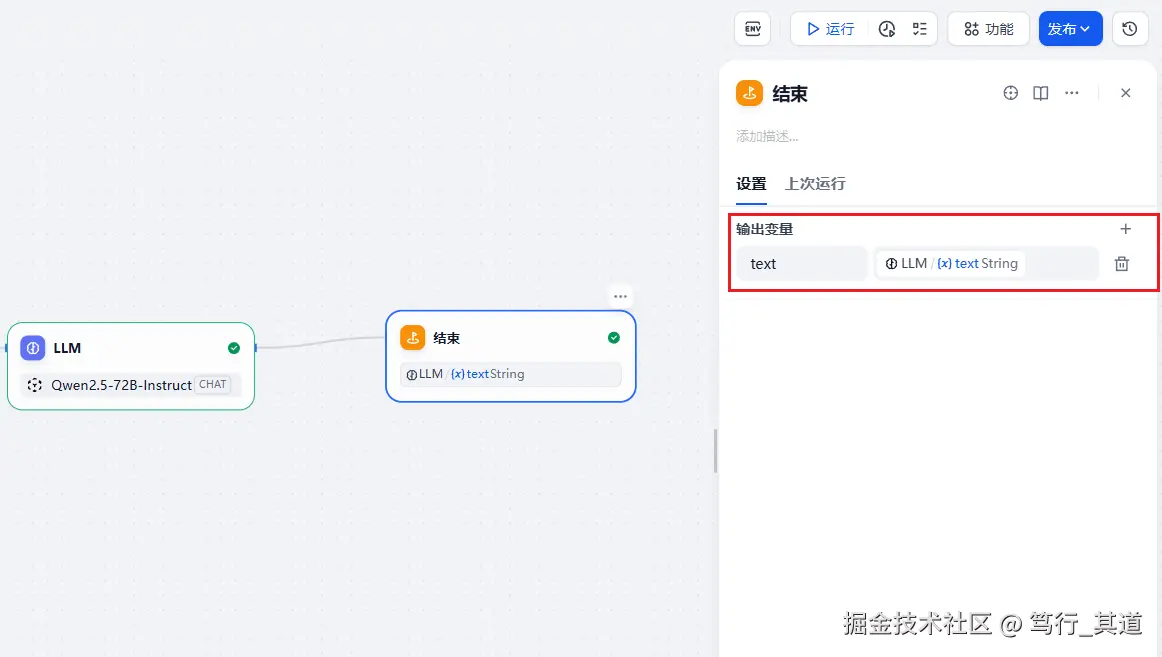Click the locate/focus icon in the 结束 panel header

1010,92
